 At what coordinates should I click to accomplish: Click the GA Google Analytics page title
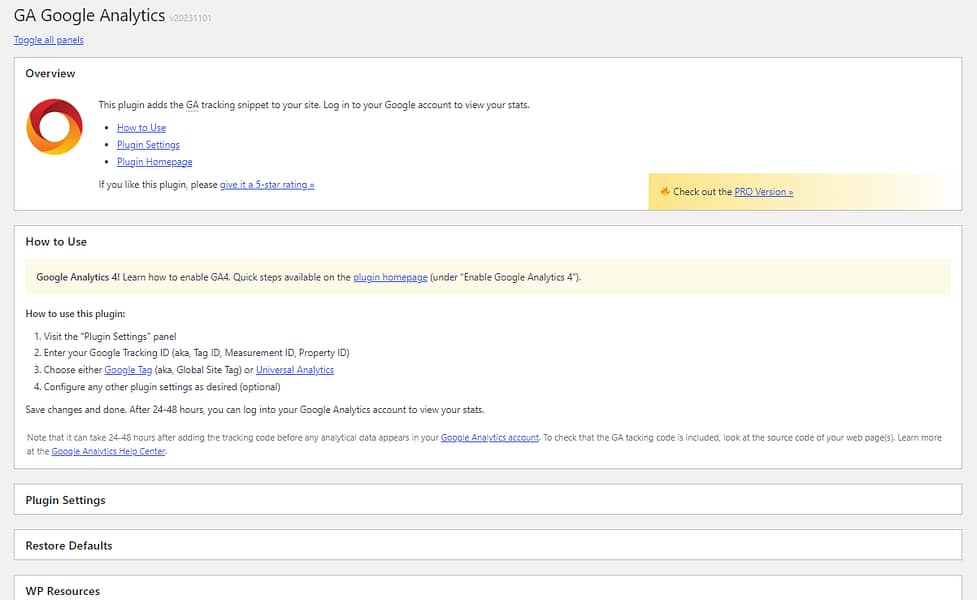pos(89,16)
